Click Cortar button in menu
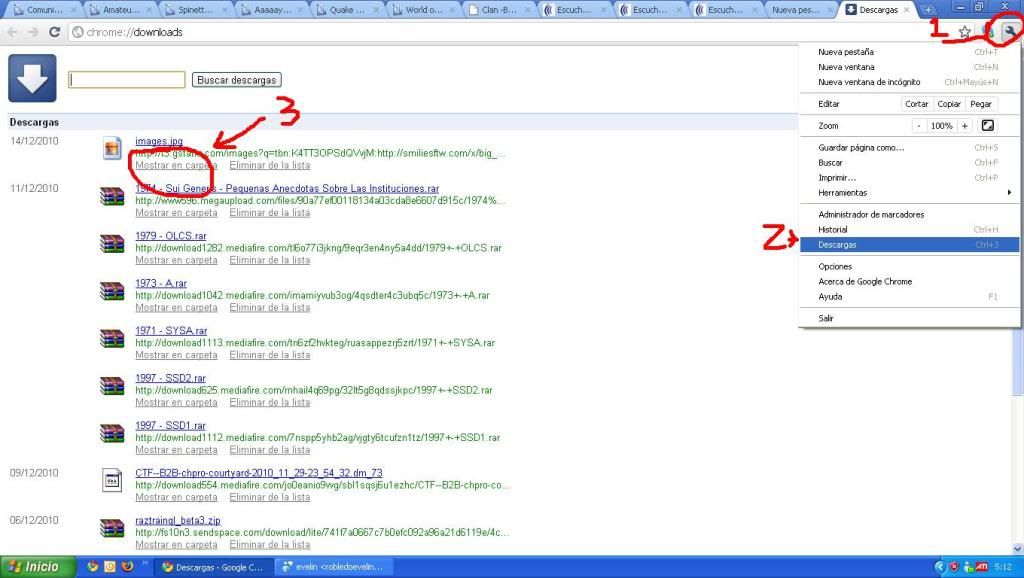 (916, 104)
